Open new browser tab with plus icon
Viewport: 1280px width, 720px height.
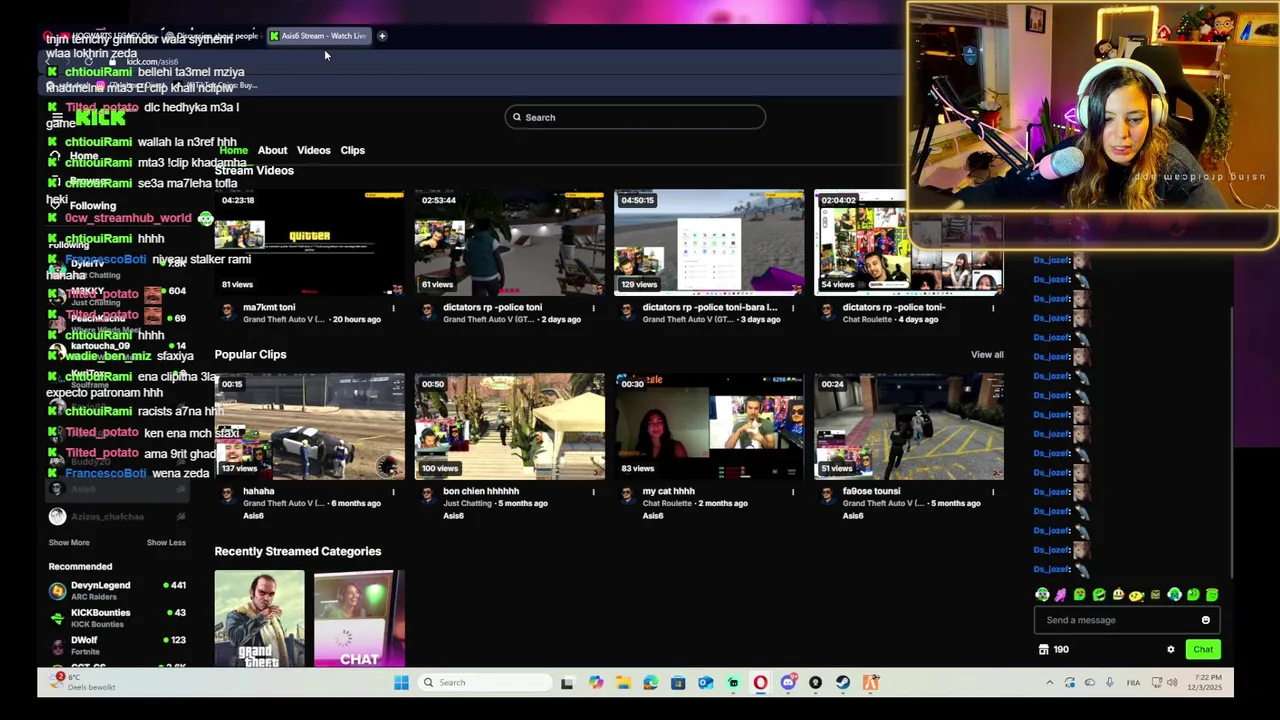coord(382,36)
